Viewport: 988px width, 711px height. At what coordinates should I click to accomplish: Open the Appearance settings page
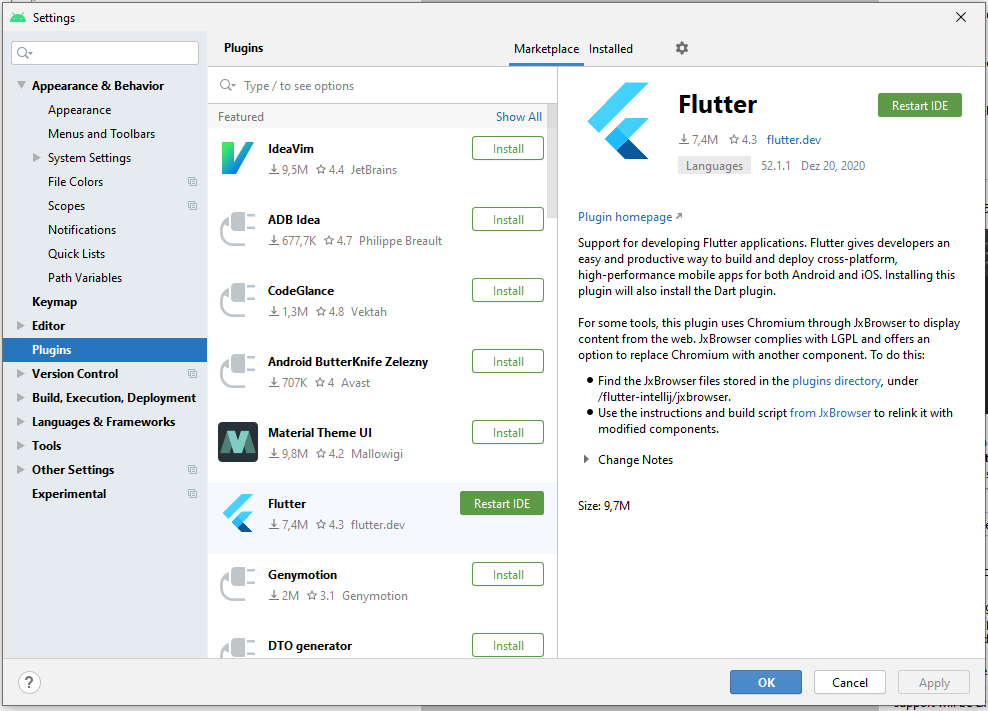pyautogui.click(x=79, y=110)
